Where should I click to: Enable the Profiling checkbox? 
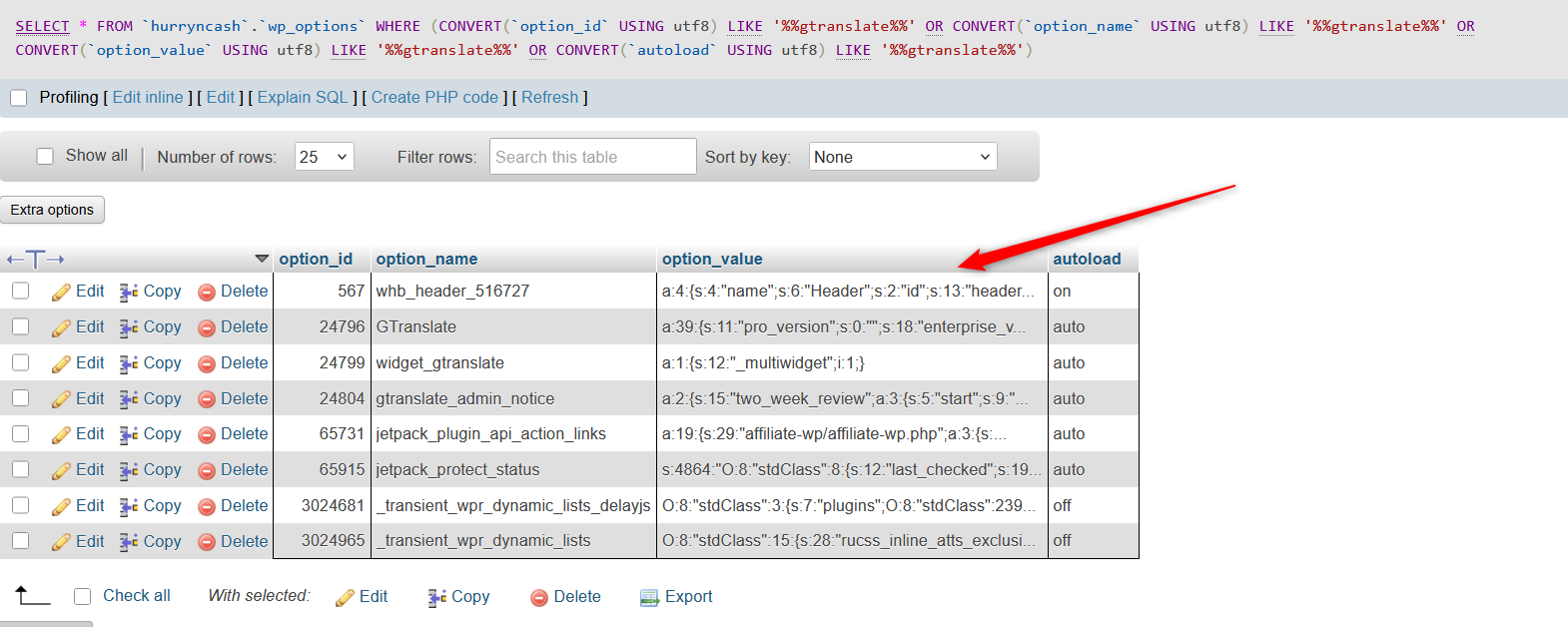pyautogui.click(x=18, y=98)
